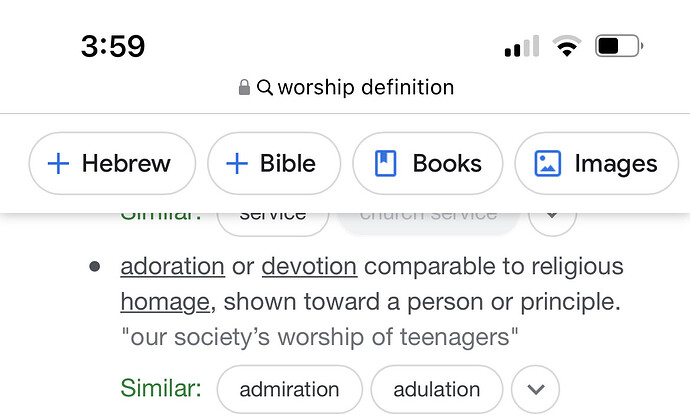Open the Books search tab
690x419 pixels.
pyautogui.click(x=427, y=163)
